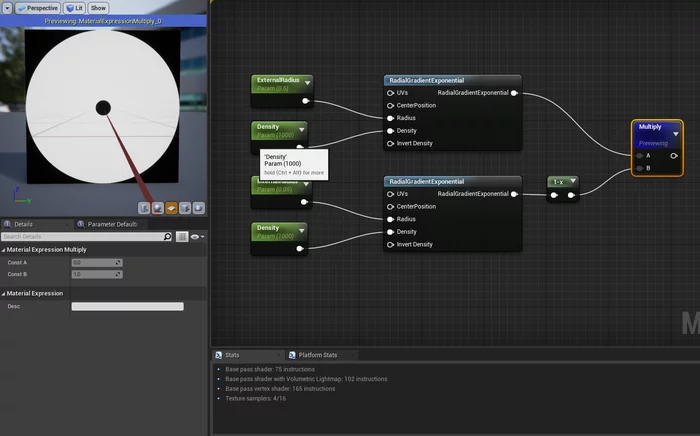Image resolution: width=700 pixels, height=436 pixels.
Task: Click Density pin on upper RadialGradientExponential
Action: (x=390, y=131)
